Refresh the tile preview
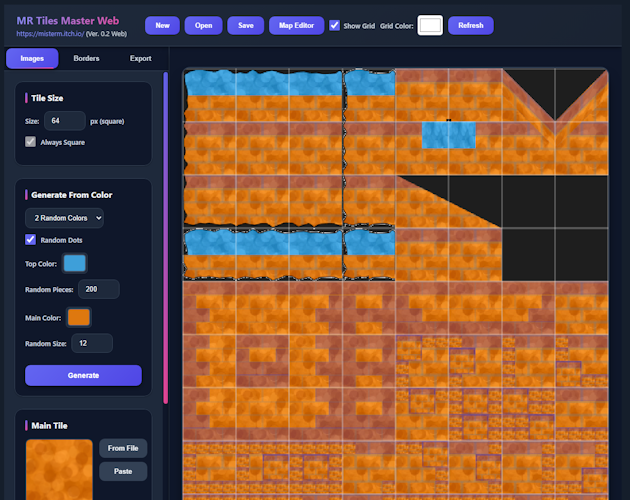Image resolution: width=630 pixels, height=500 pixels. [470, 25]
